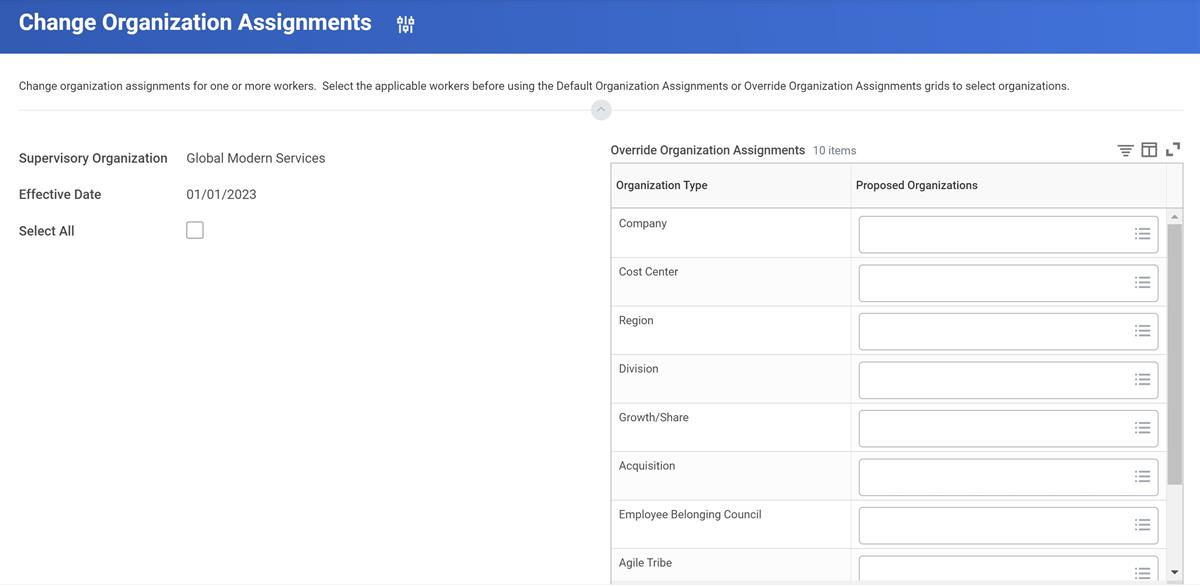Open the grid column preferences icon
The height and width of the screenshot is (587, 1200).
click(1149, 150)
